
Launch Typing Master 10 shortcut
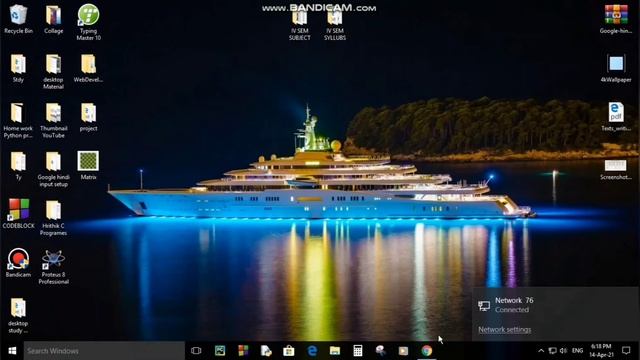click(89, 22)
